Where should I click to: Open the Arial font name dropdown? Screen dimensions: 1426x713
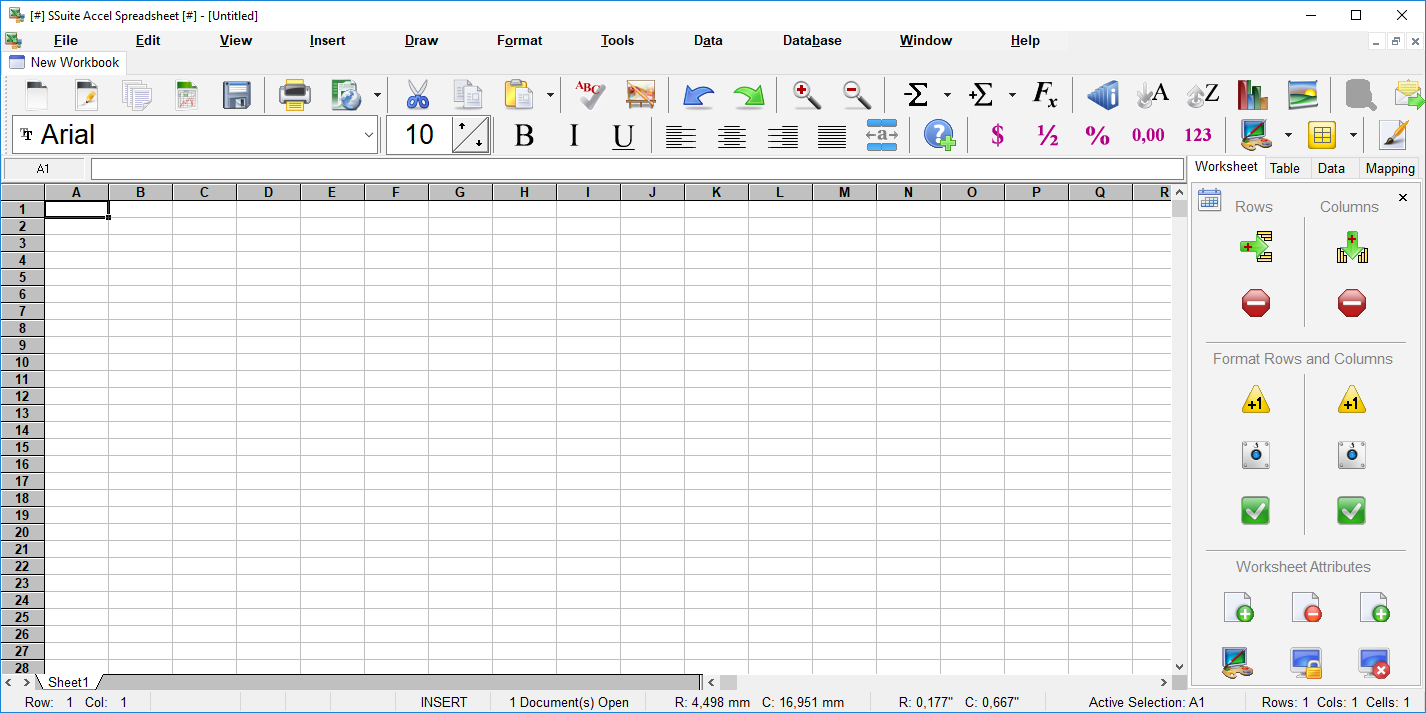(x=368, y=135)
